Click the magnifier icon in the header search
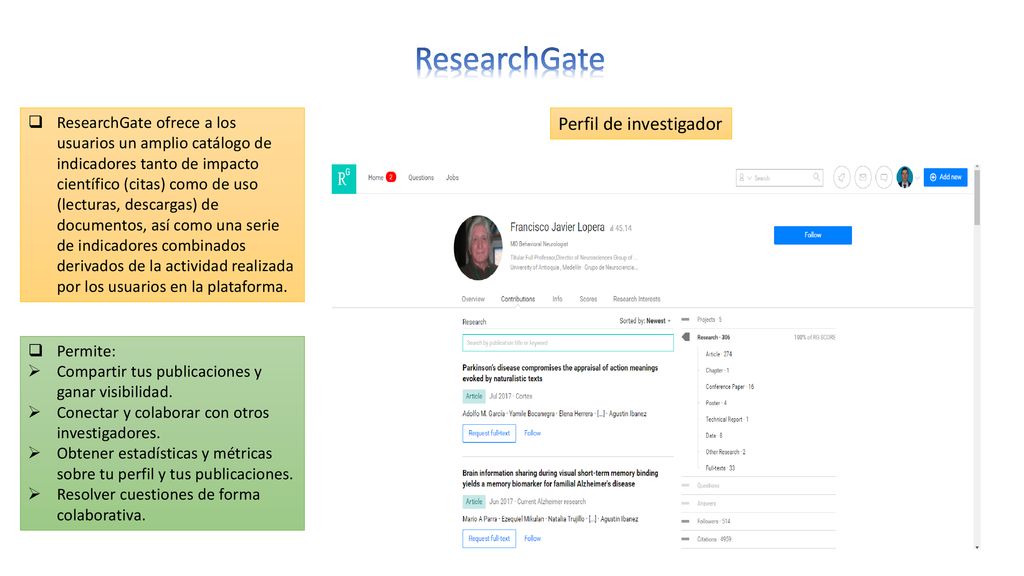The height and width of the screenshot is (576, 1024). pyautogui.click(x=816, y=177)
